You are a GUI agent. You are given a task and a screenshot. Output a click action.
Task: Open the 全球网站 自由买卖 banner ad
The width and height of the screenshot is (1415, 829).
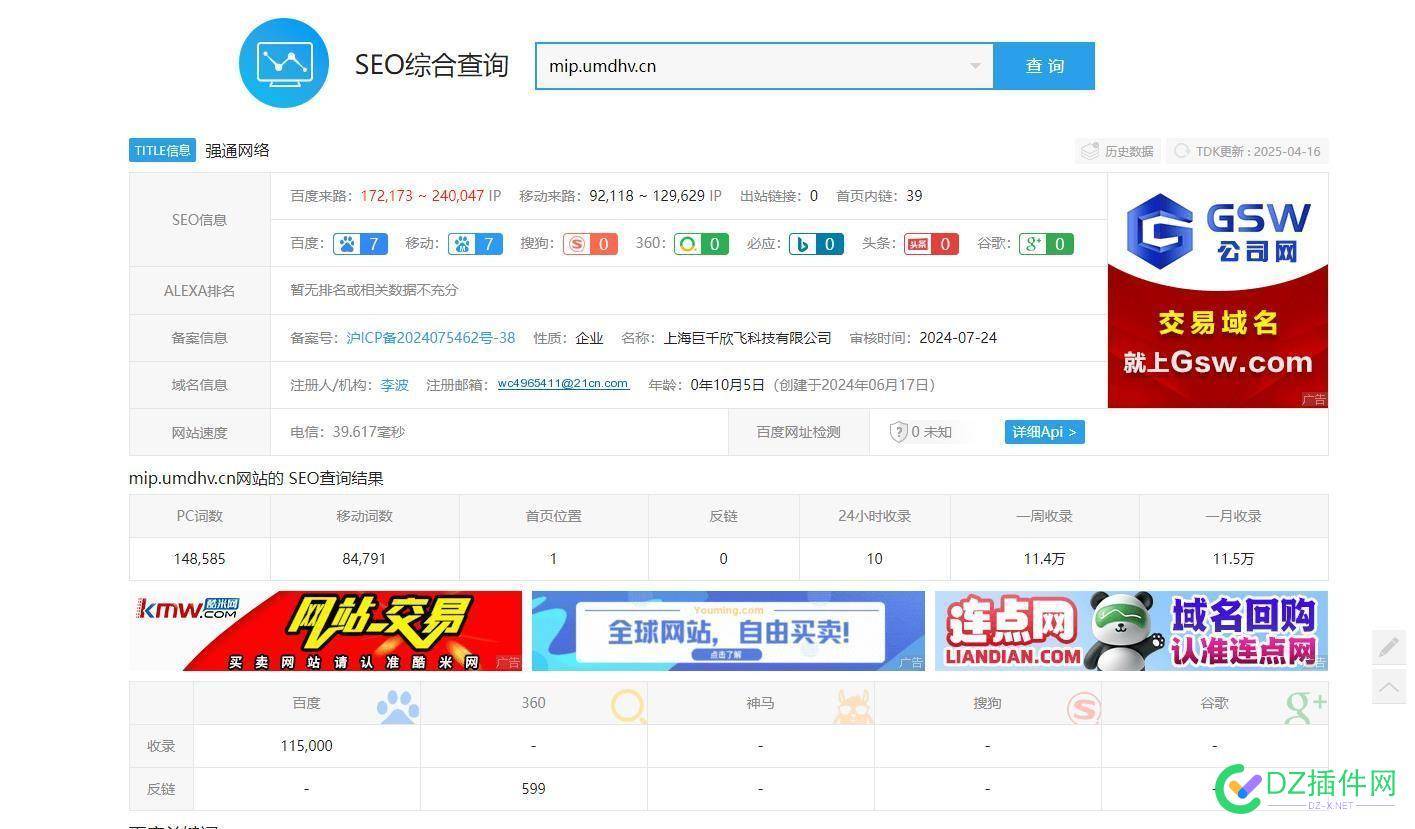(728, 630)
